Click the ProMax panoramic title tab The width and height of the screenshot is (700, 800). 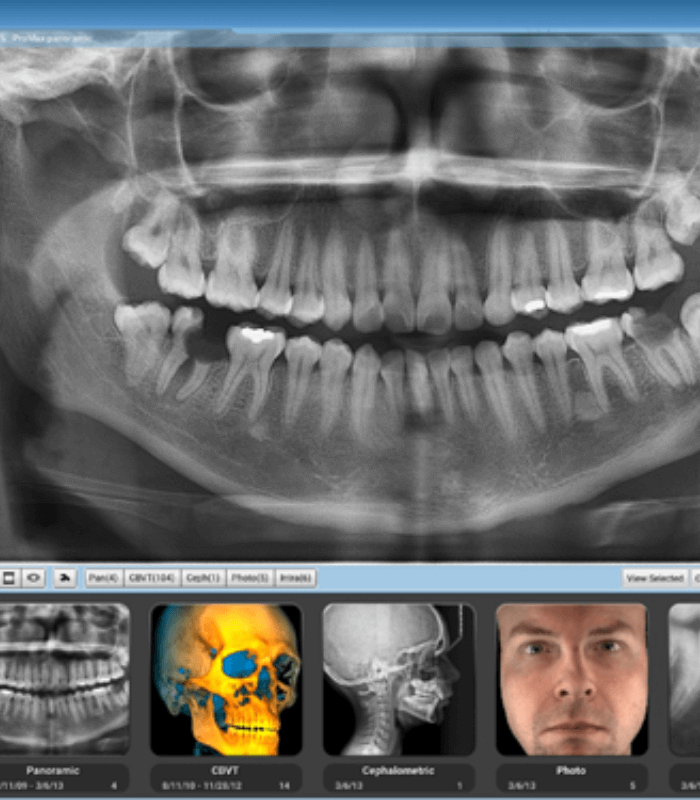click(x=50, y=38)
